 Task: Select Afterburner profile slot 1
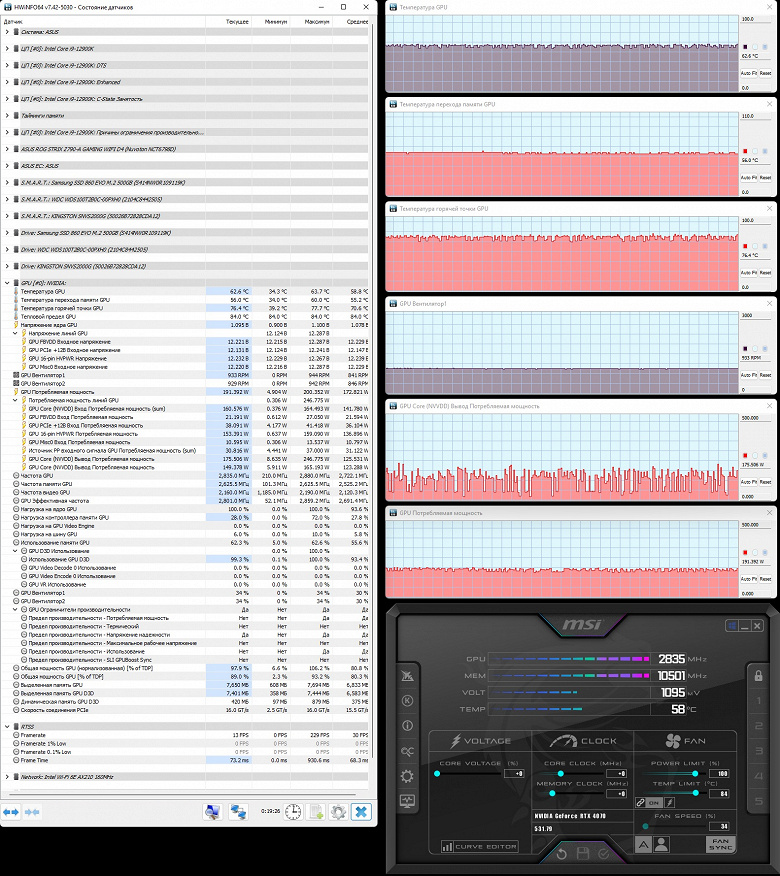tap(759, 701)
